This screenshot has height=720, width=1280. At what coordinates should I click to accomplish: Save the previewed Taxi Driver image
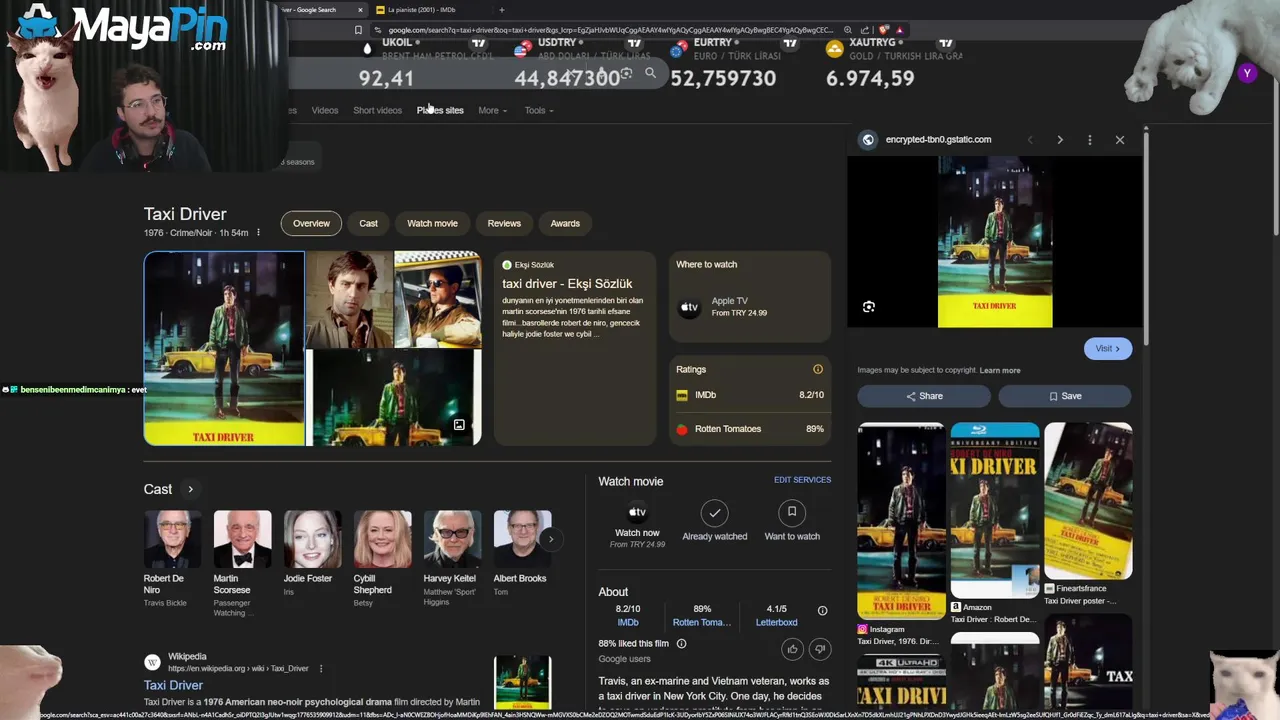pyautogui.click(x=1065, y=396)
